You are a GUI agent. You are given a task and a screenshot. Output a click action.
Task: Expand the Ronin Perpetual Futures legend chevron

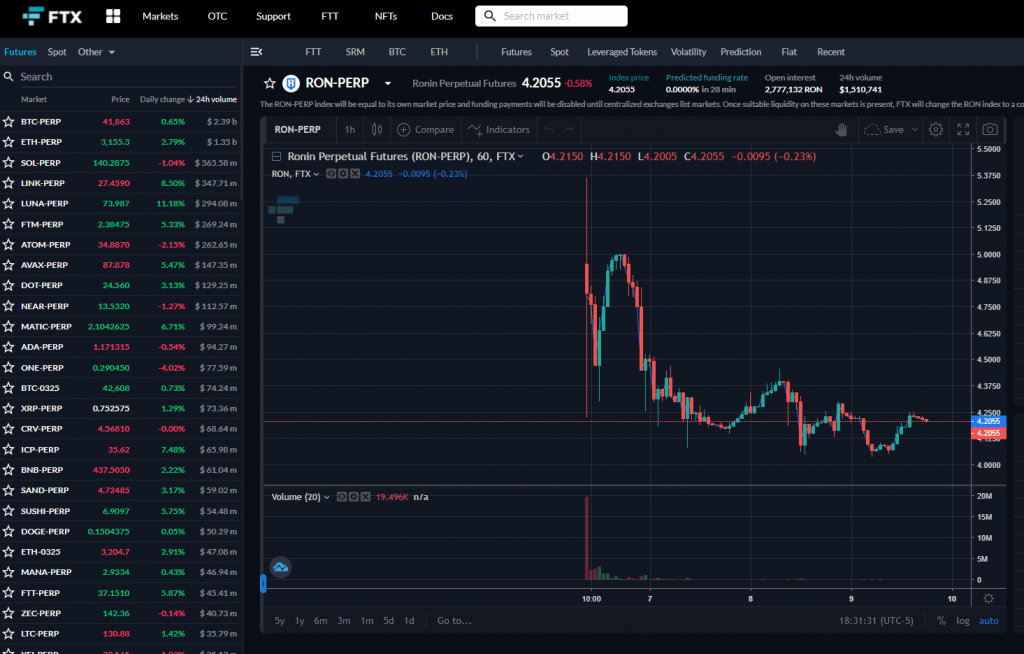point(520,156)
